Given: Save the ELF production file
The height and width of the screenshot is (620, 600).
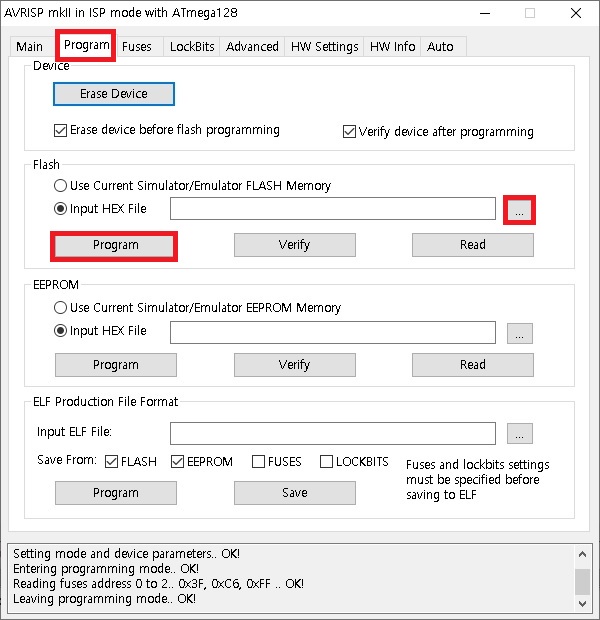Looking at the screenshot, I should (x=295, y=493).
